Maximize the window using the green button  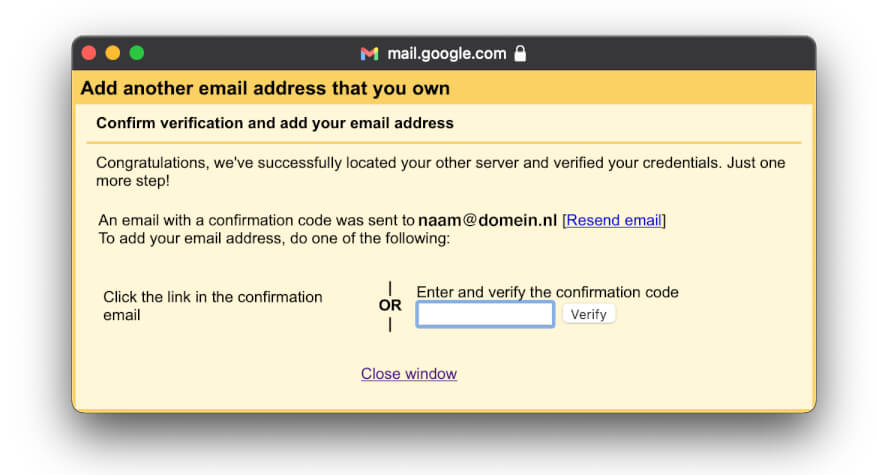click(137, 53)
